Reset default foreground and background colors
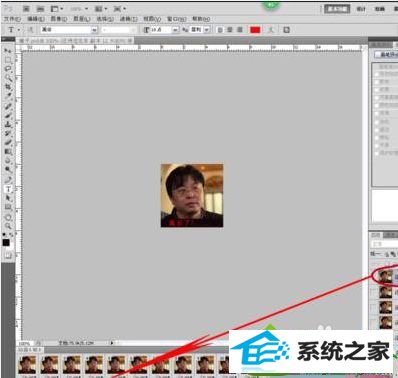 4,235
